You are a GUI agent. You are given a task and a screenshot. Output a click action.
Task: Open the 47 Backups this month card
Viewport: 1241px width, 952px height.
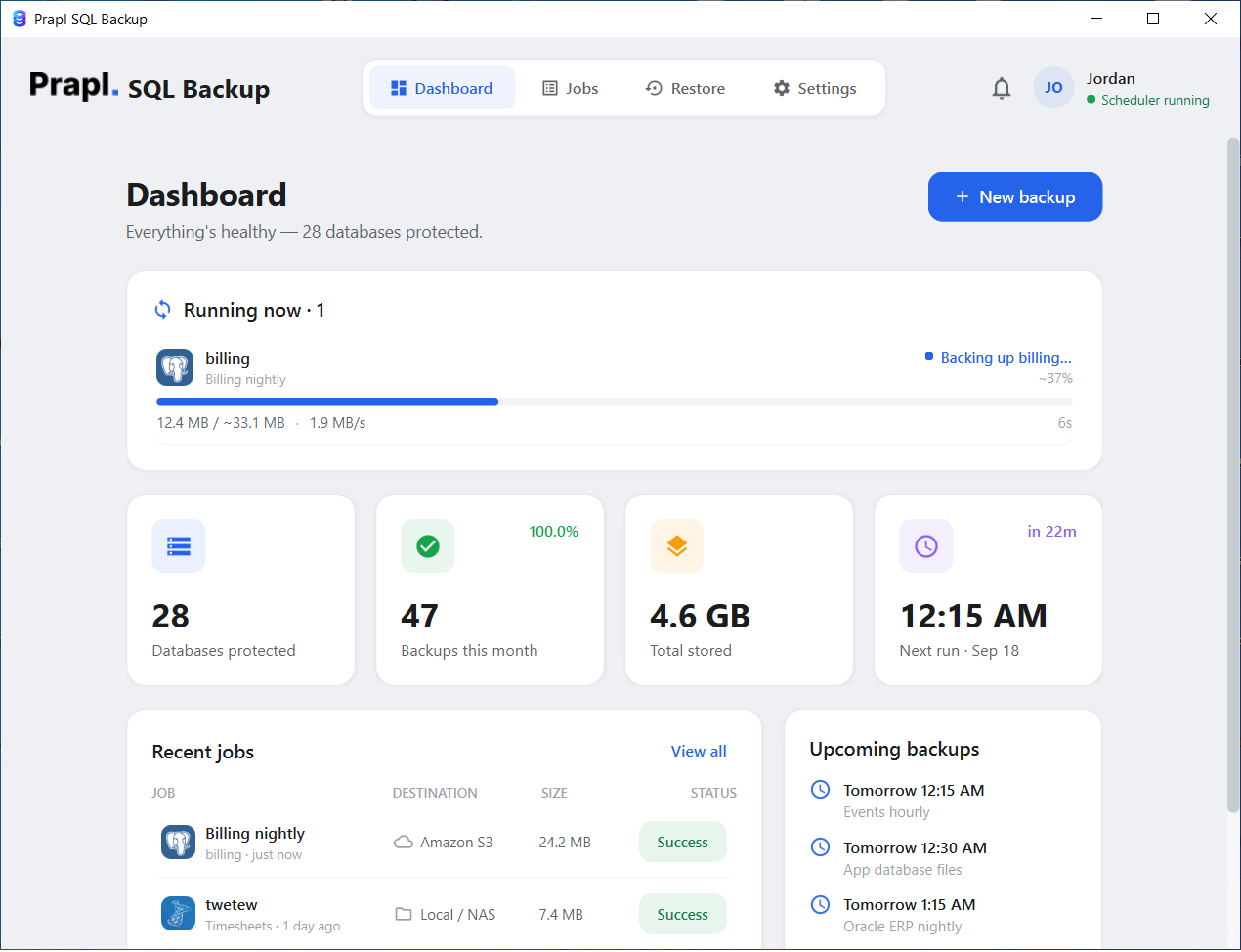coord(491,589)
